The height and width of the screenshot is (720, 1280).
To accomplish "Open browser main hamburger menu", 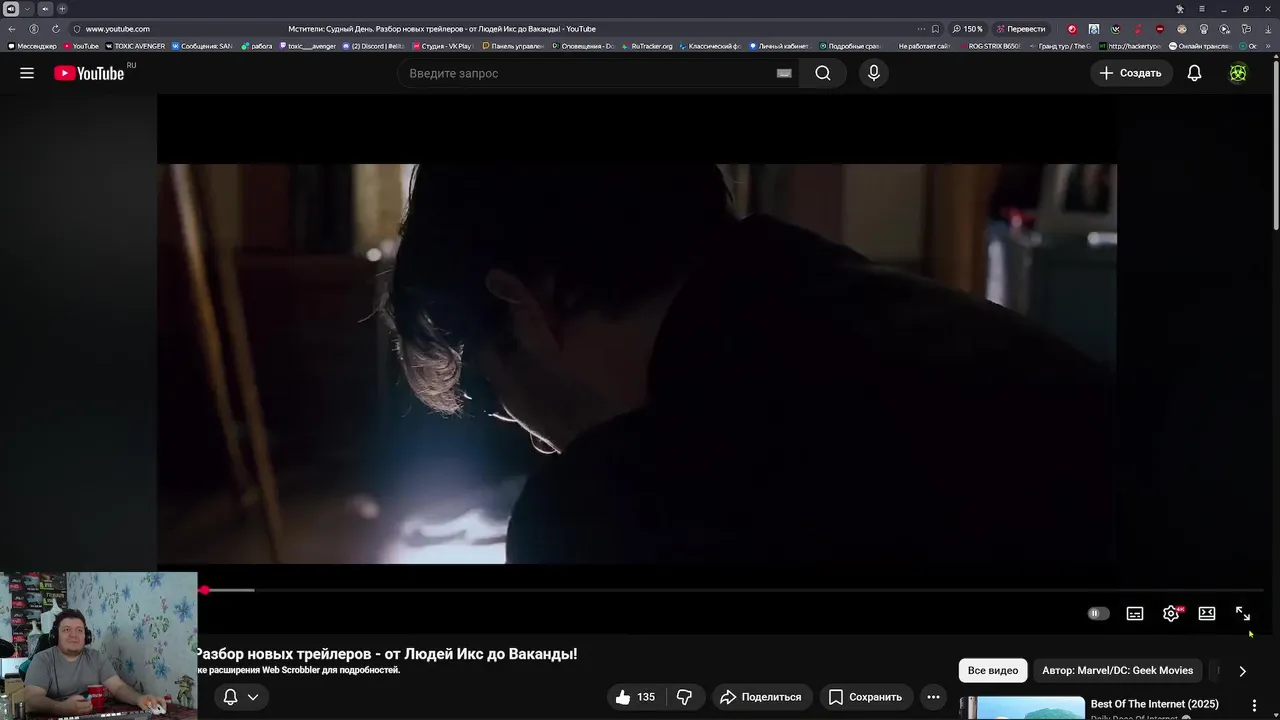I will pyautogui.click(x=1201, y=9).
